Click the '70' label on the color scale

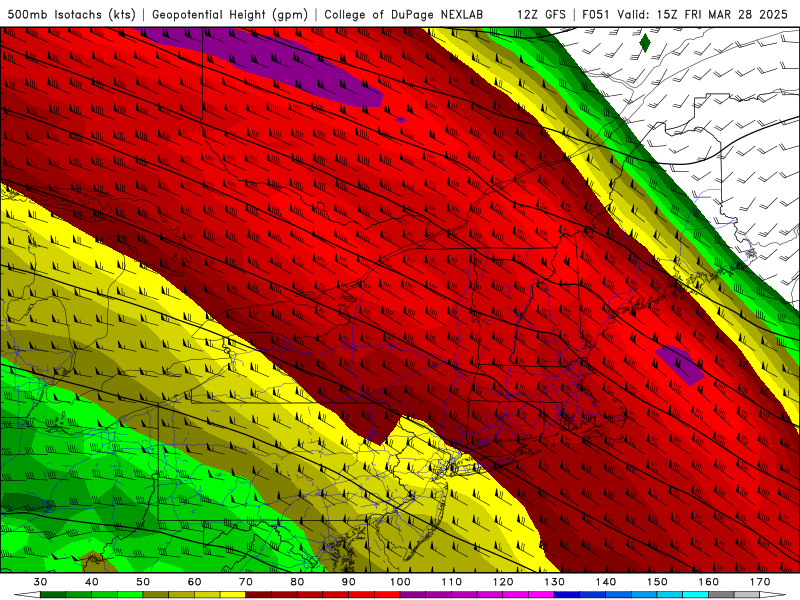click(x=246, y=582)
